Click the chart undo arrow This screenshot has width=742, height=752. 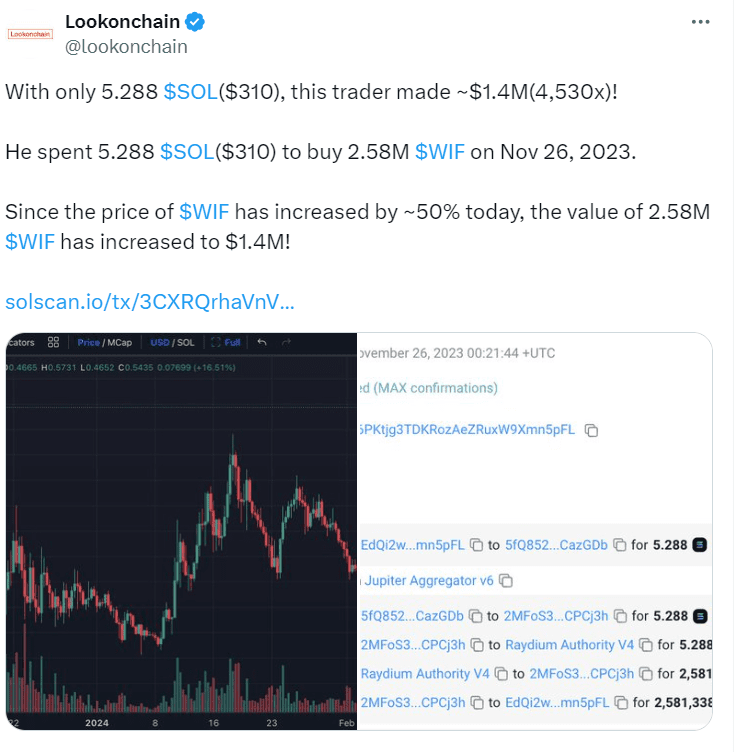[x=262, y=342]
